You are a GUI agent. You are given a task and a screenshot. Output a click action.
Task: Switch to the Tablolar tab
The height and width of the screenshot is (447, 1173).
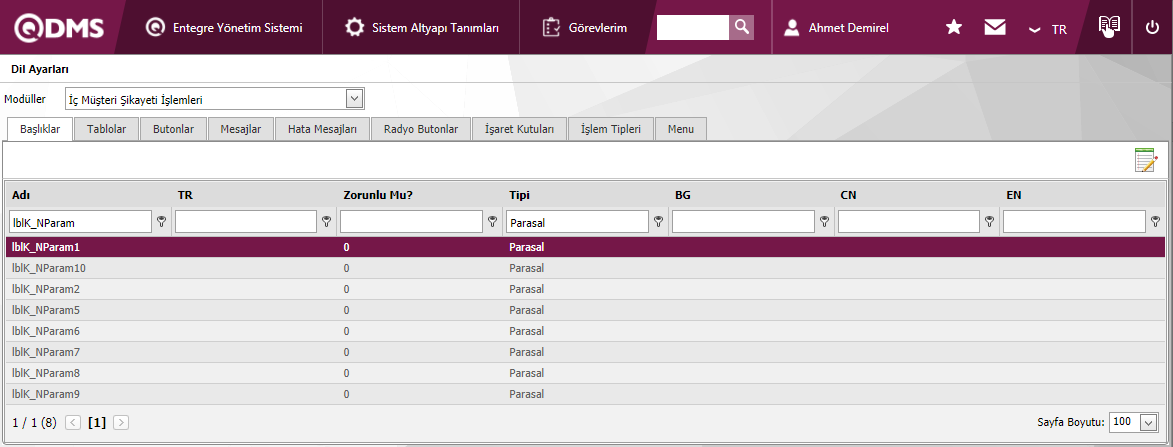[106, 129]
